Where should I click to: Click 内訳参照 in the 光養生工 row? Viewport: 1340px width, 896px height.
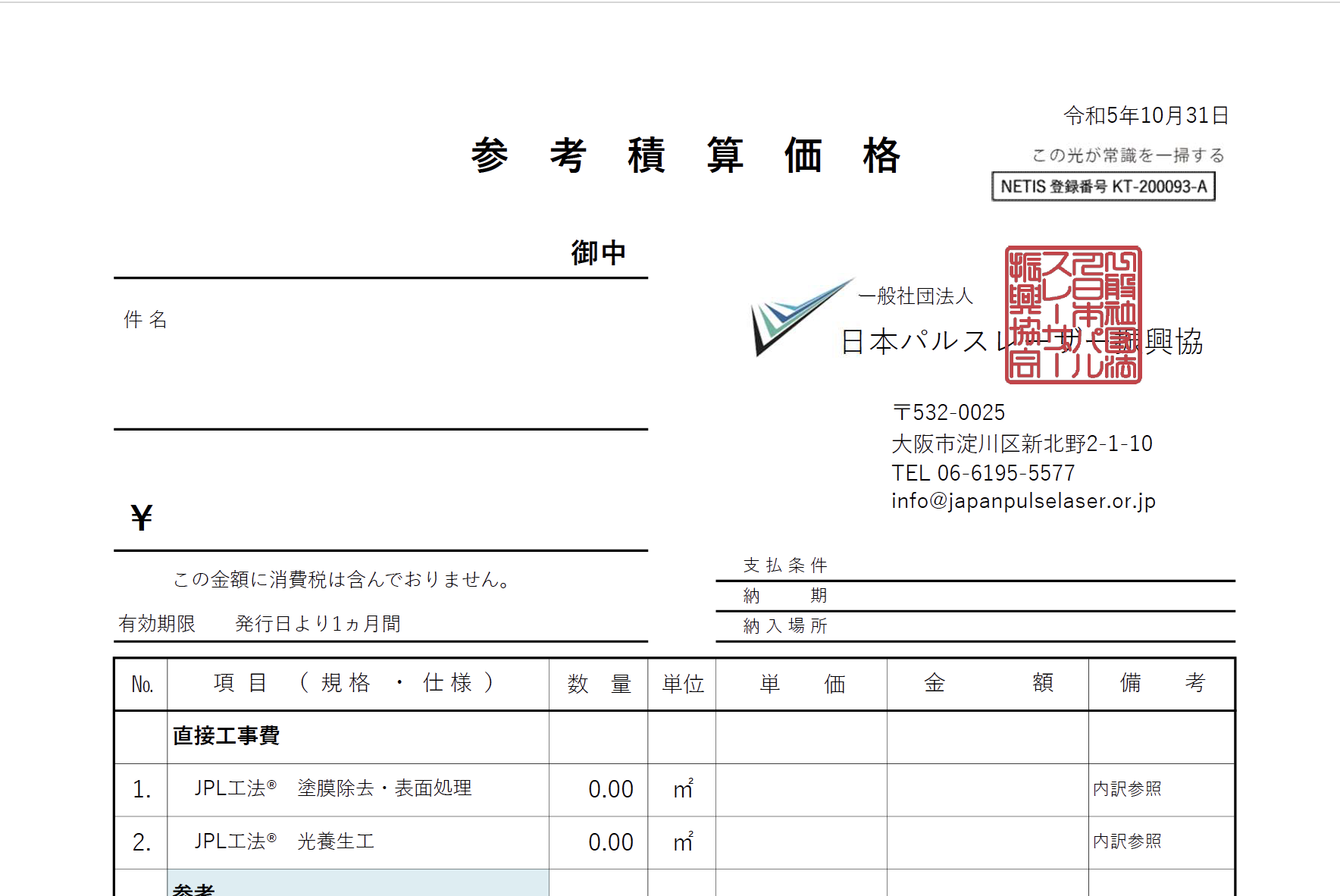point(1127,841)
